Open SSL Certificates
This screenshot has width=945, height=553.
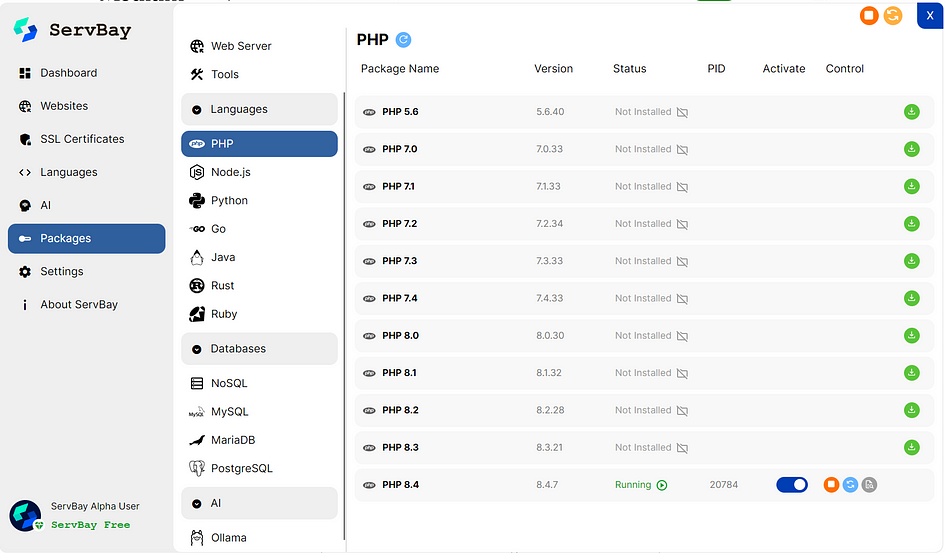(86, 139)
